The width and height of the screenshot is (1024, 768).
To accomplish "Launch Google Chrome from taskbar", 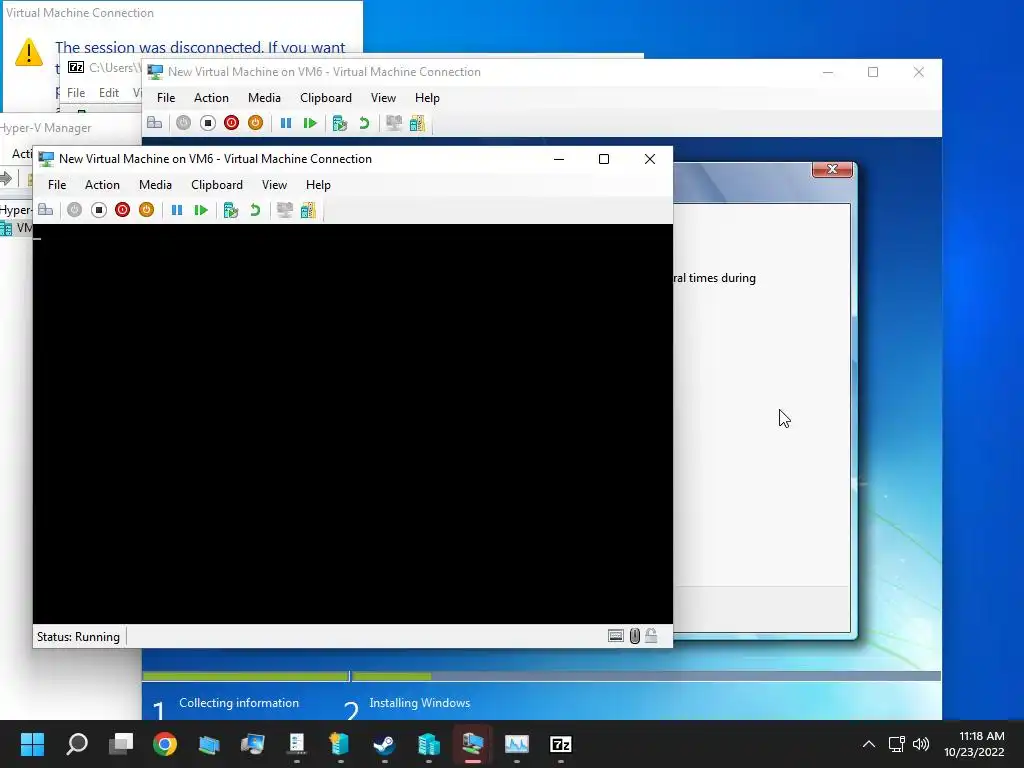I will 165,744.
